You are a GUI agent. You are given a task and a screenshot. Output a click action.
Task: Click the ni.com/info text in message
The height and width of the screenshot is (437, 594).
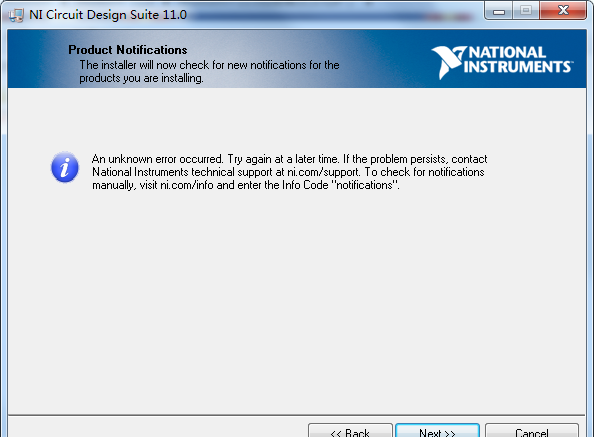187,185
